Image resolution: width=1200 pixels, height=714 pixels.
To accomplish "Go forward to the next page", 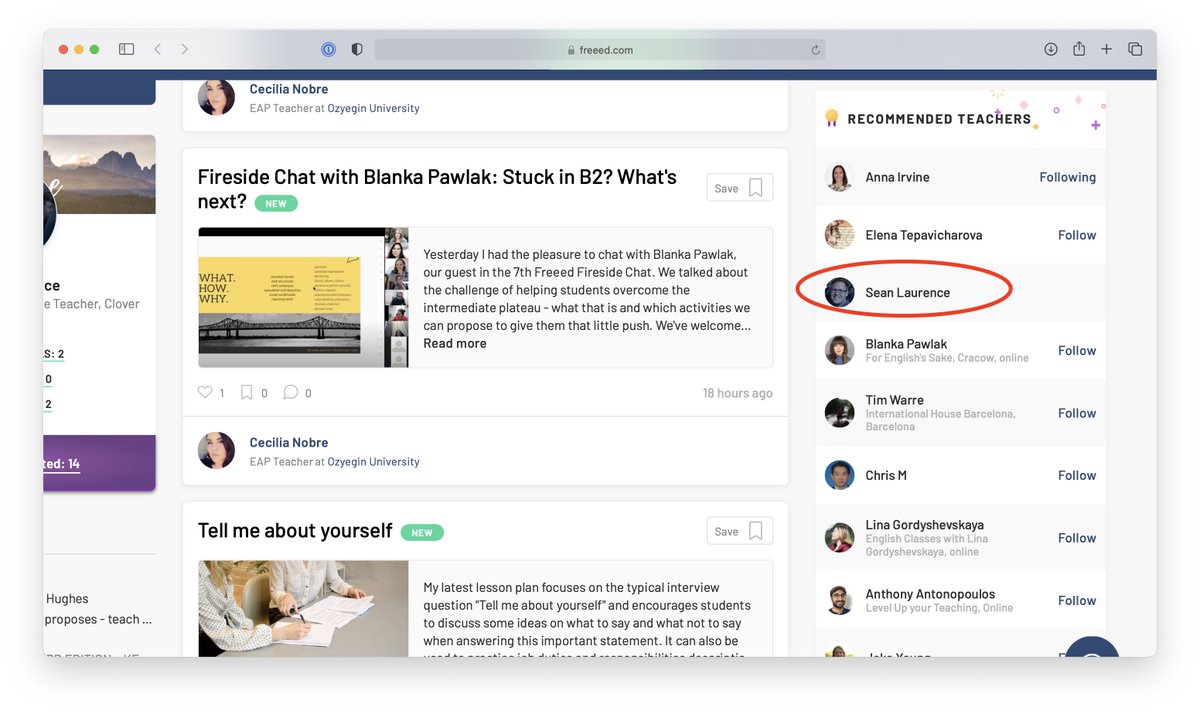I will coord(184,49).
